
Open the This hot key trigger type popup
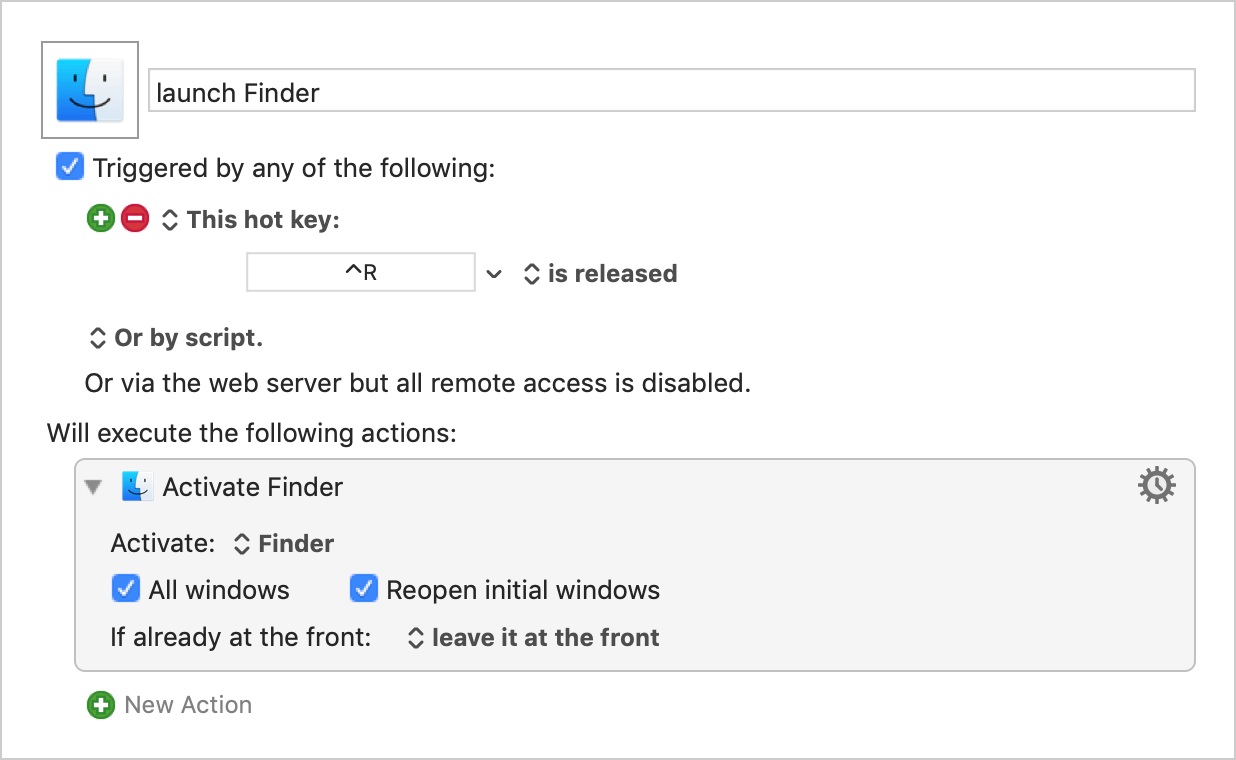tap(251, 220)
